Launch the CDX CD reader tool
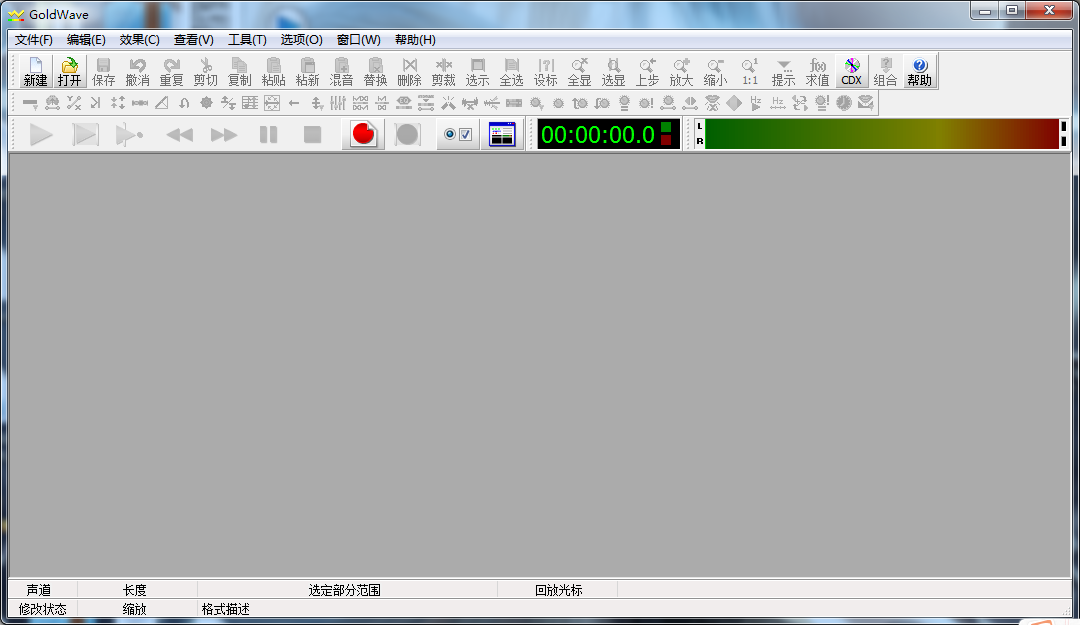The height and width of the screenshot is (625, 1080). point(851,72)
